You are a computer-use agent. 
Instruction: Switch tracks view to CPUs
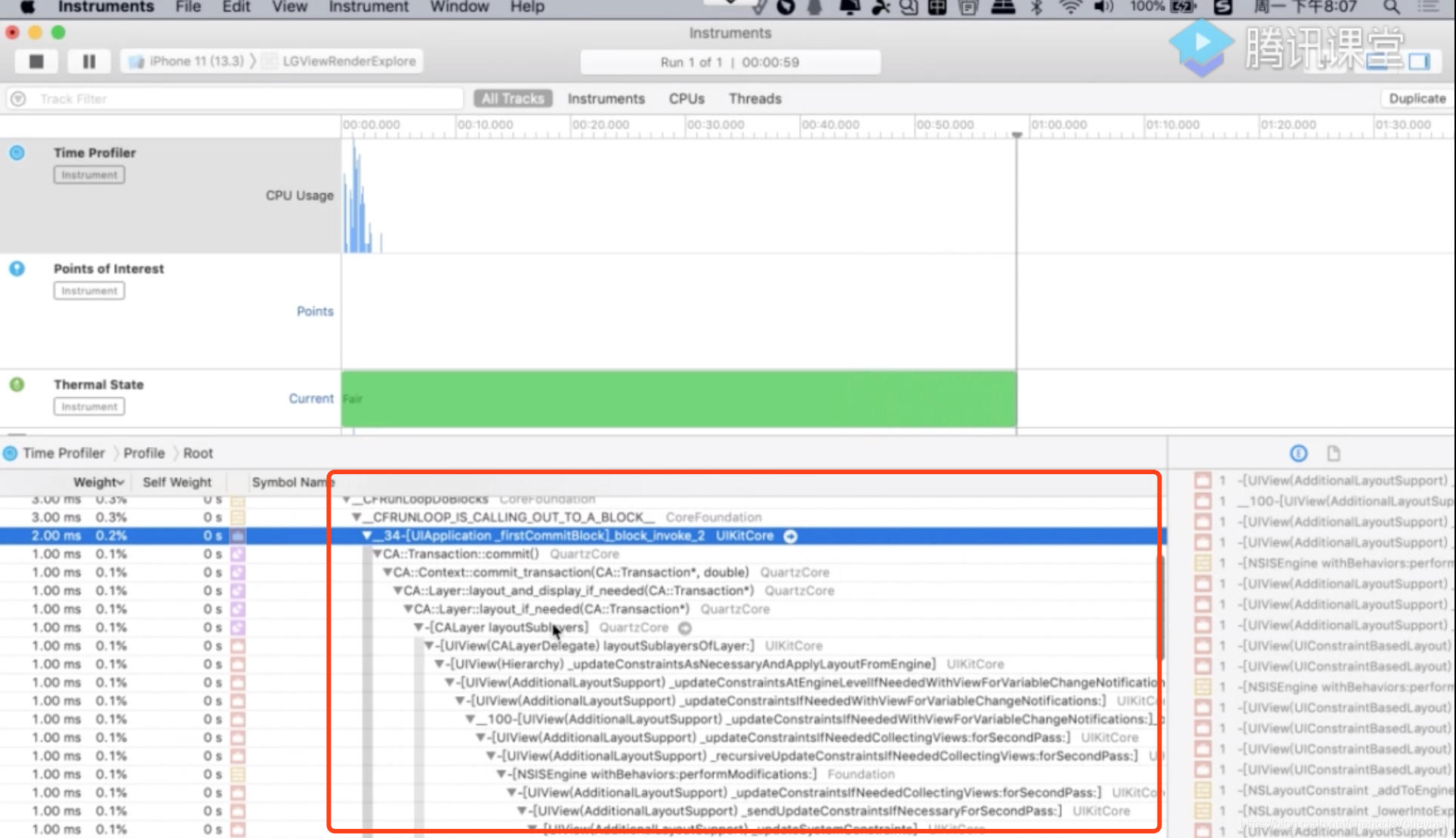tap(686, 98)
